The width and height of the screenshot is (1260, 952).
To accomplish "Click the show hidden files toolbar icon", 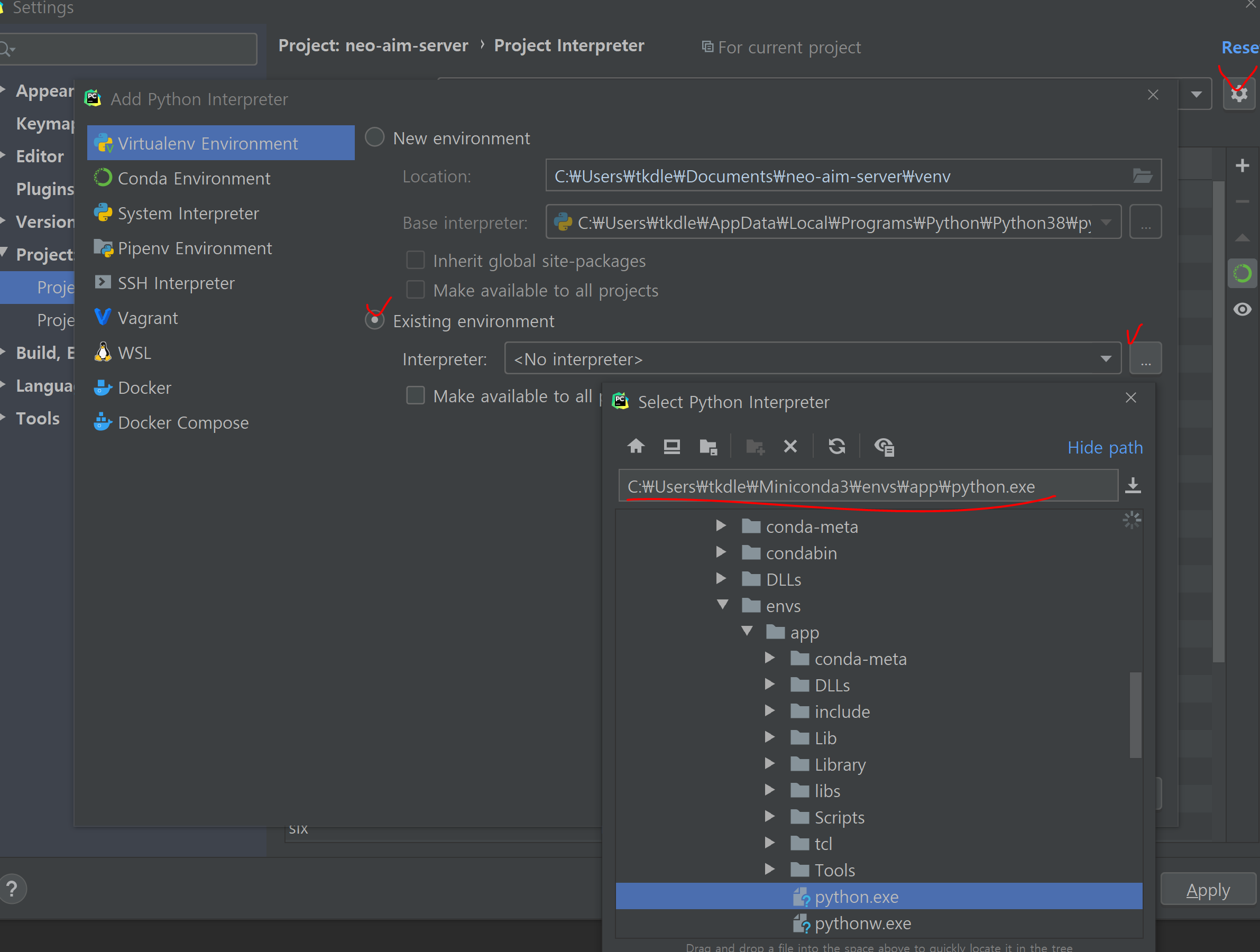I will pos(884,447).
